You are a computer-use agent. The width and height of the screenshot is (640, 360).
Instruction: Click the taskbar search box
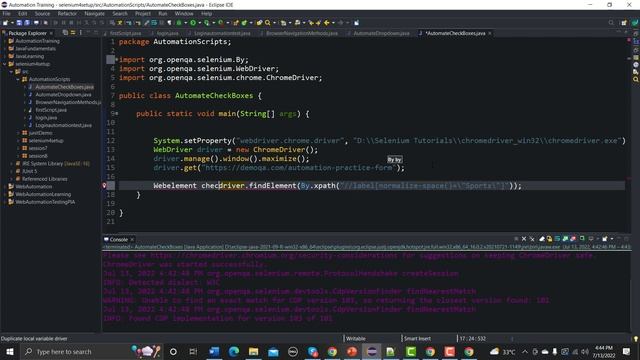pyautogui.click(x=91, y=351)
